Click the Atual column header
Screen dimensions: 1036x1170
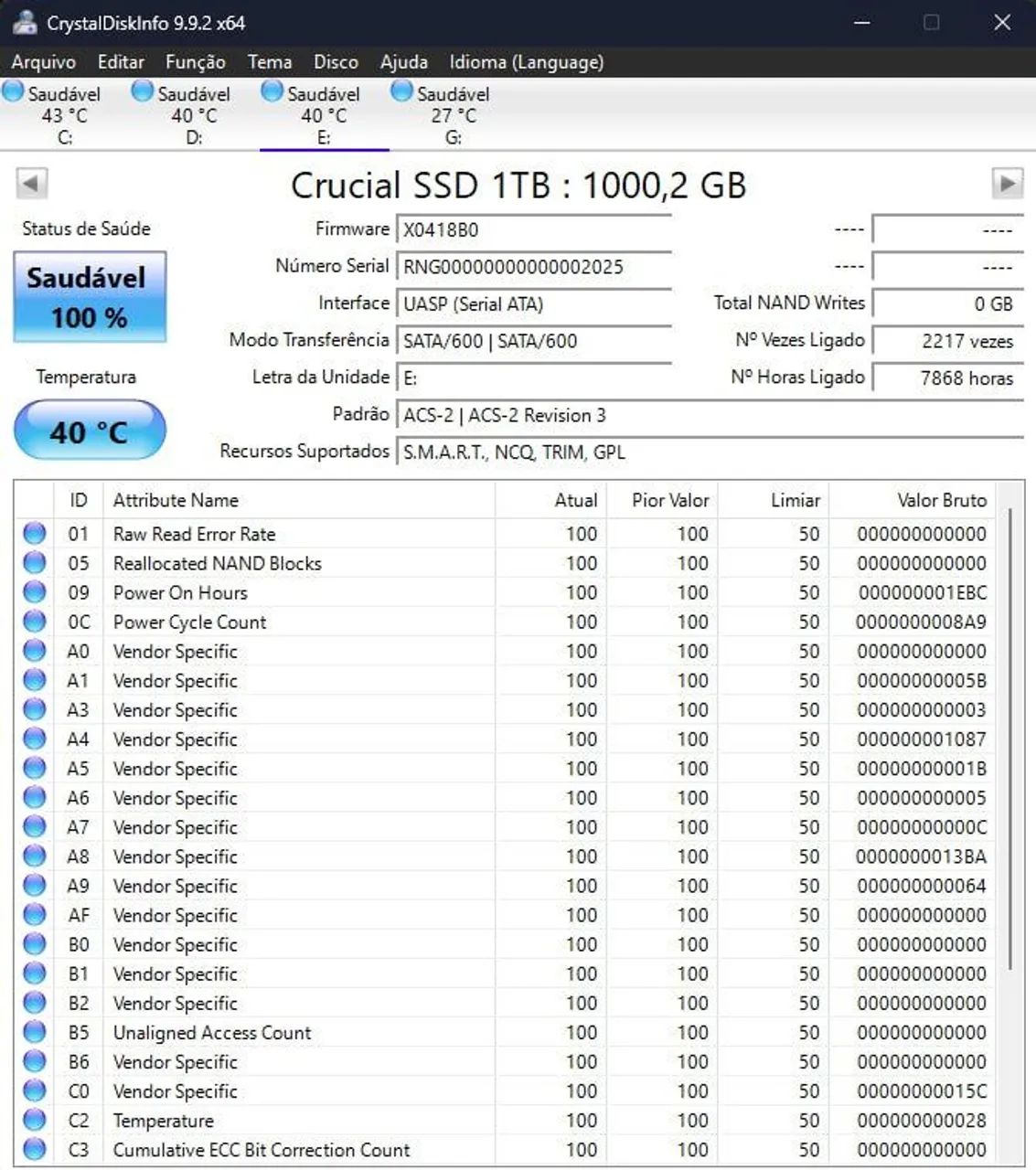(x=550, y=500)
